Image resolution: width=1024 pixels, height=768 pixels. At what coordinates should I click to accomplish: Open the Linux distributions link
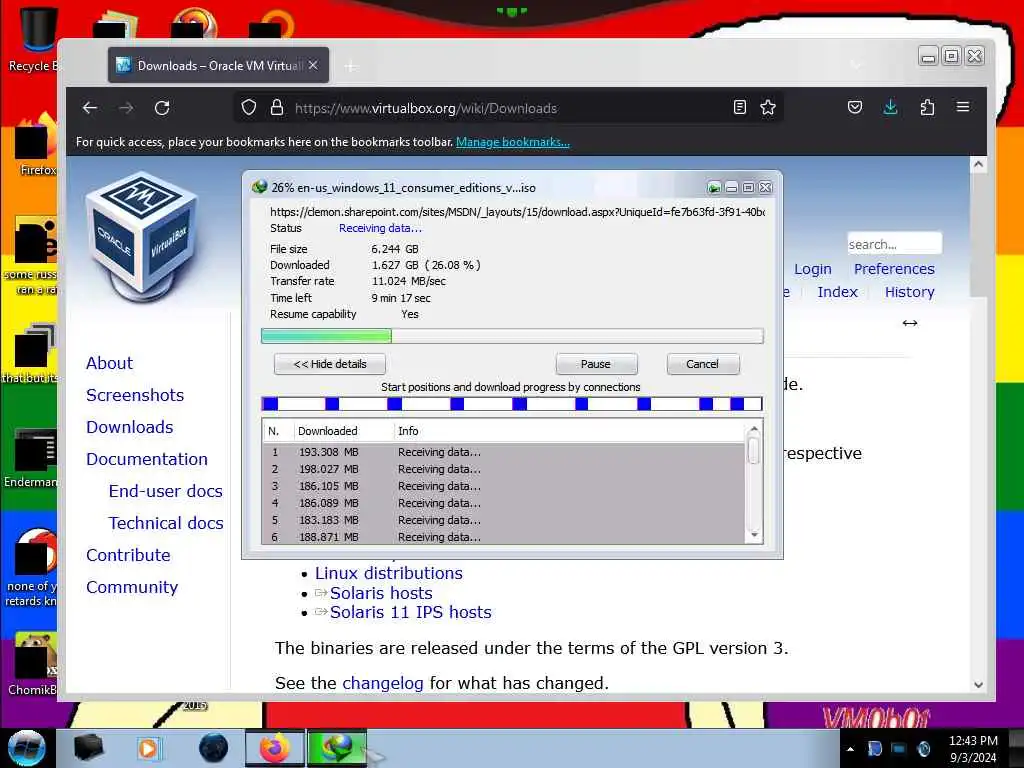(x=389, y=573)
